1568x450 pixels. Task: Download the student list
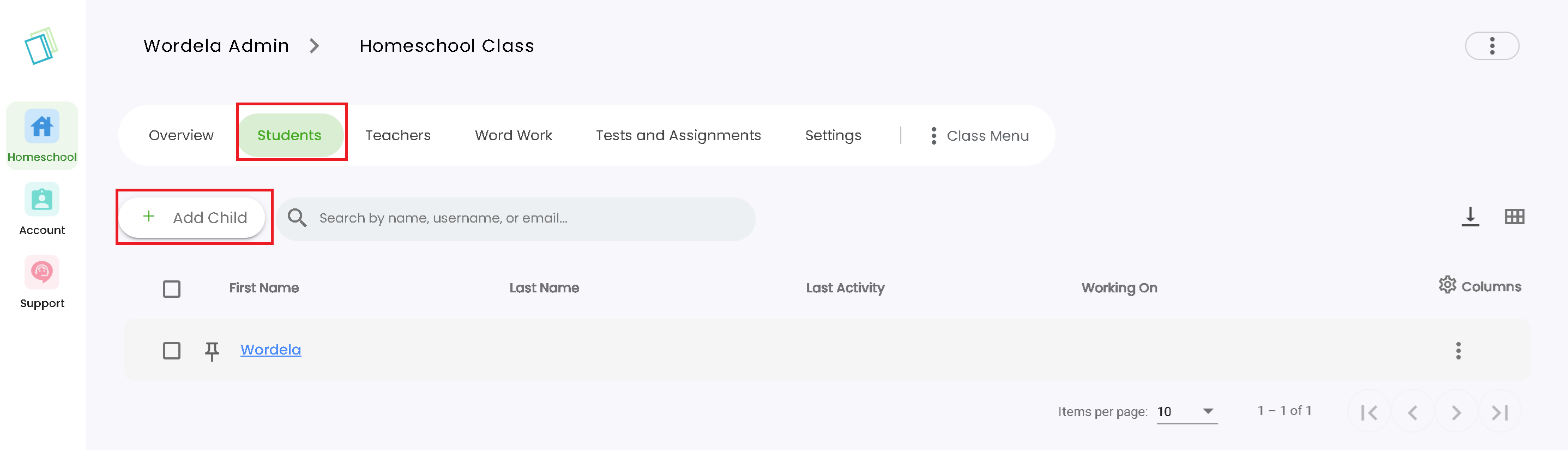pyautogui.click(x=1470, y=217)
